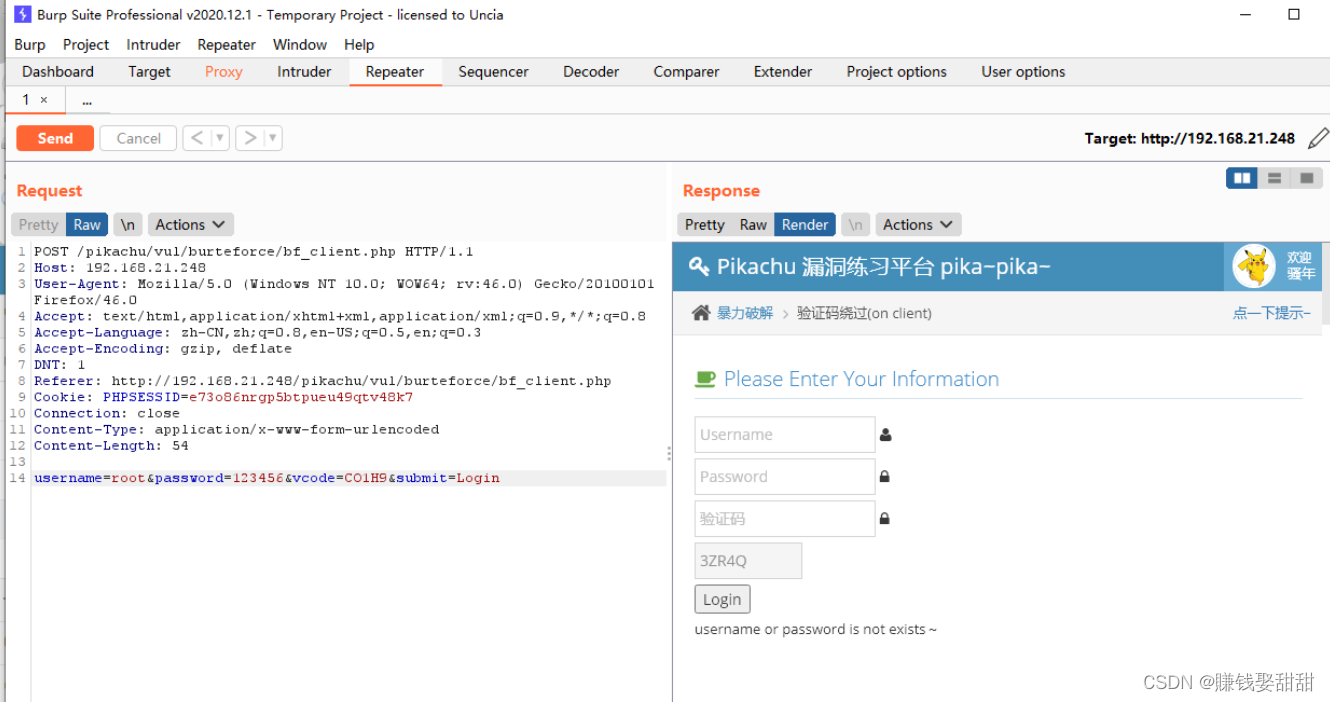Click the 点一下提示~ hint link
The height and width of the screenshot is (702, 1330).
pyautogui.click(x=1271, y=313)
